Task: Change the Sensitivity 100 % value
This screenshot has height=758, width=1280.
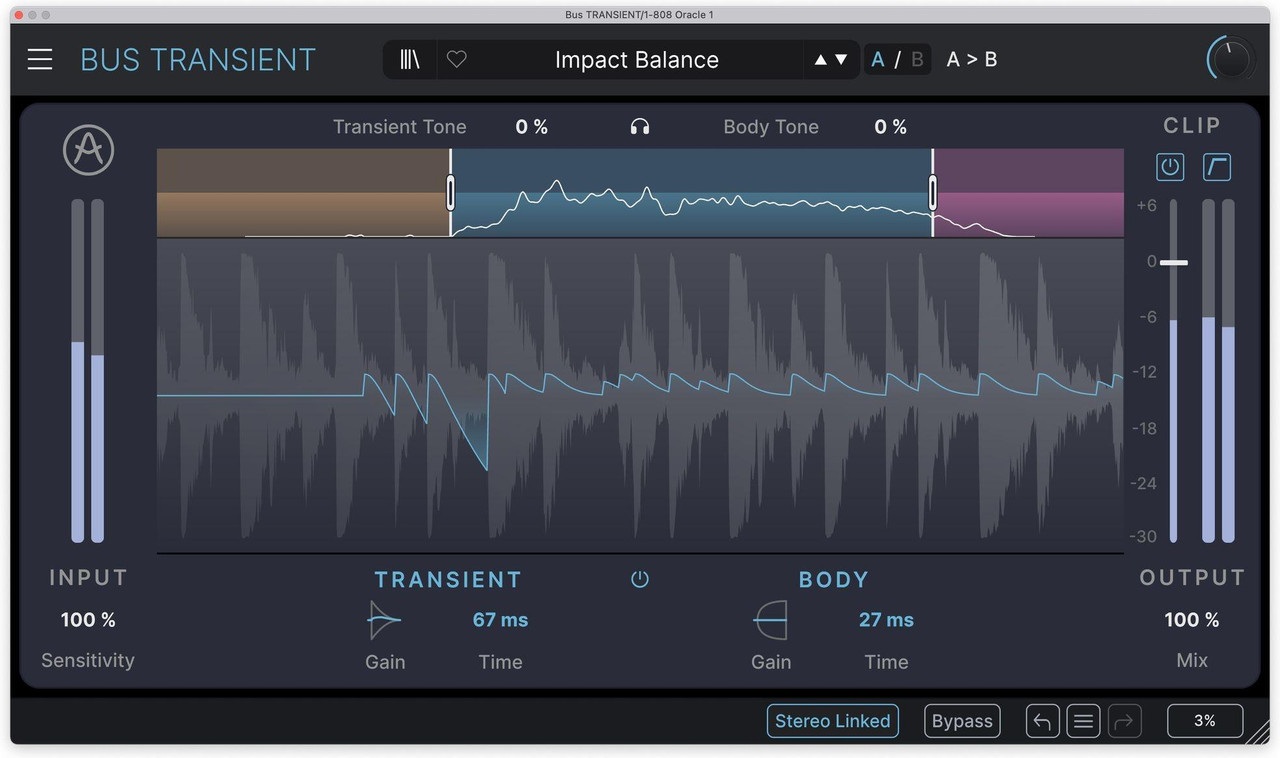Action: coord(88,620)
